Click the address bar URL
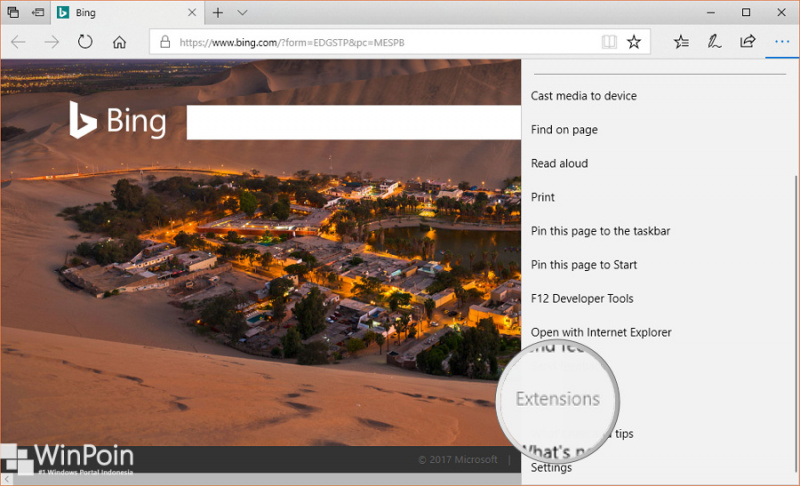Screen dimensions: 800x486 coord(292,42)
